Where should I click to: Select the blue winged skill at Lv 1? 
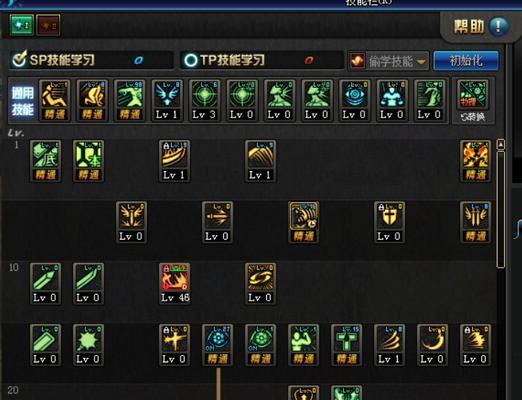pyautogui.click(x=166, y=100)
